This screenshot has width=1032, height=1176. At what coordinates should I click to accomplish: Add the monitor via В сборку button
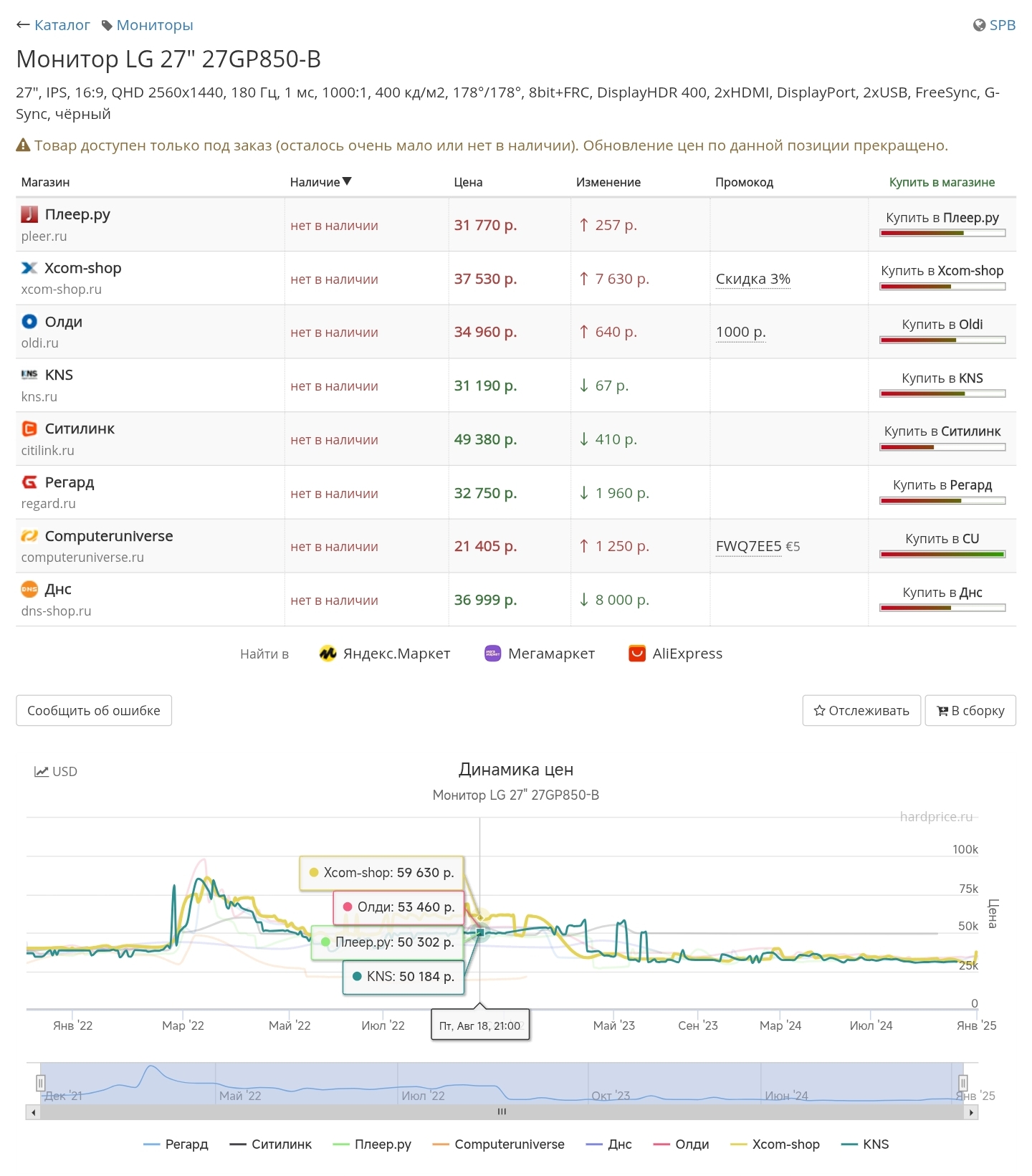point(970,710)
